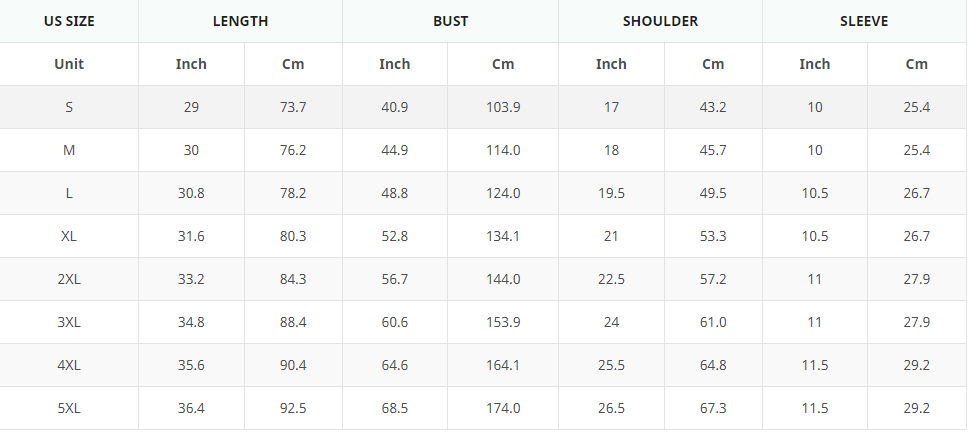
Task: Click the 36.4 inch length cell
Action: pos(191,408)
